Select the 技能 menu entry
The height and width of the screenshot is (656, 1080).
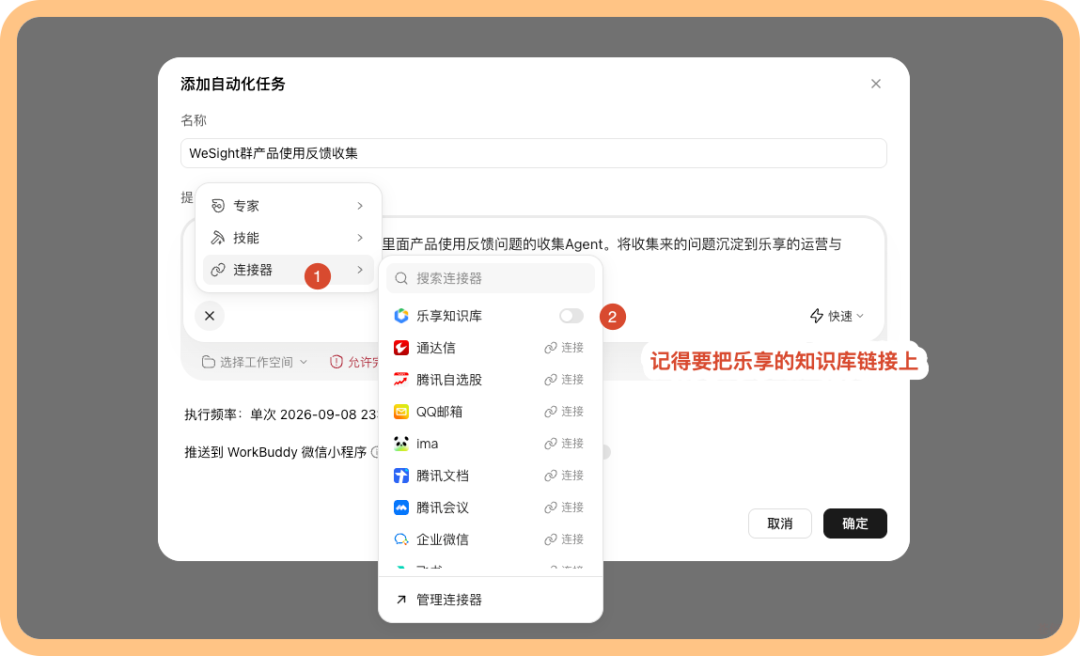288,238
